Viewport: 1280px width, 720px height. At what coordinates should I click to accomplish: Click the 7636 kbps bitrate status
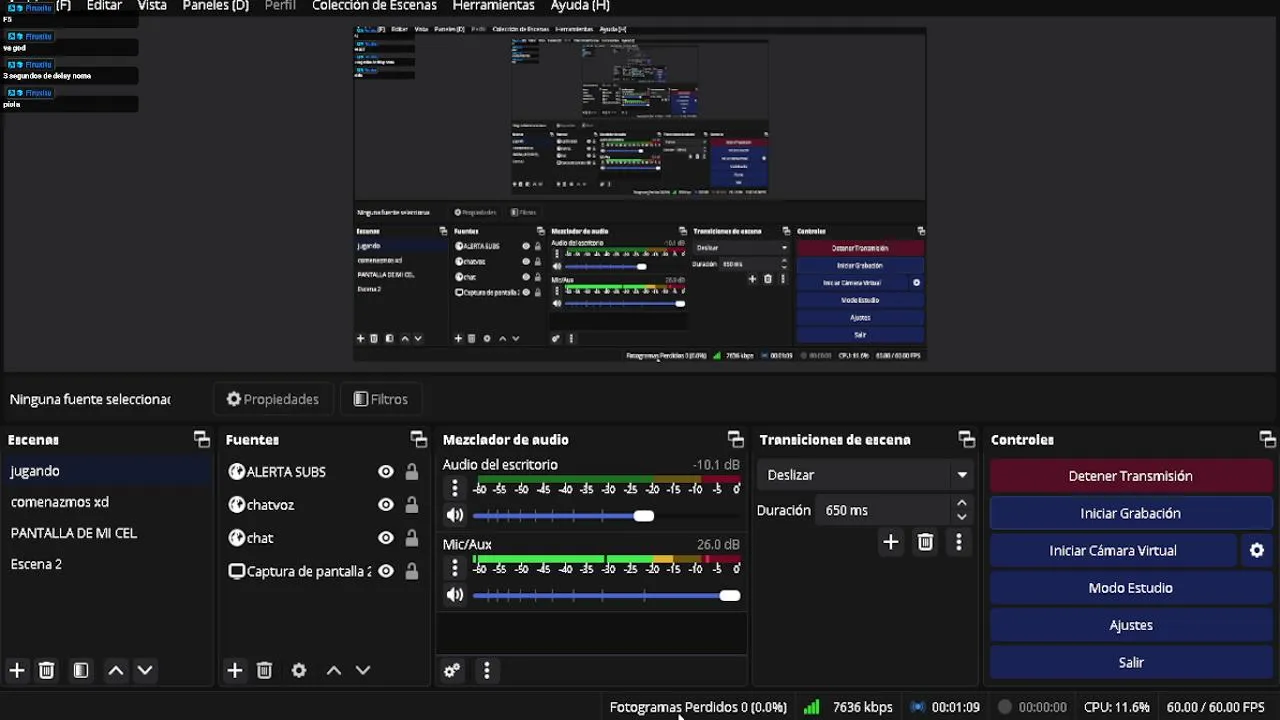coord(862,707)
